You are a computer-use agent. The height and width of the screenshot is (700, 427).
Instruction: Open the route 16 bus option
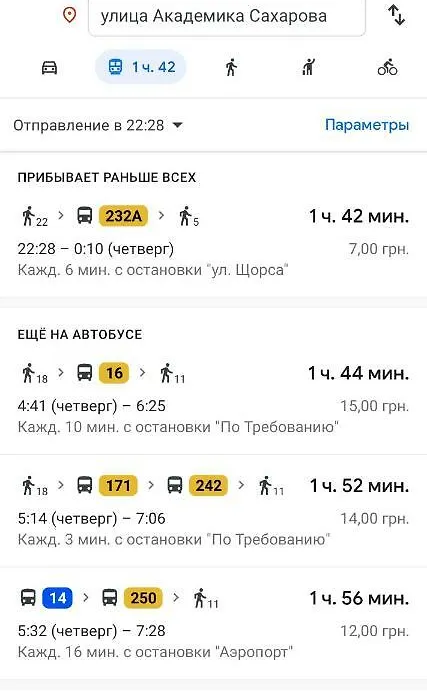214,397
